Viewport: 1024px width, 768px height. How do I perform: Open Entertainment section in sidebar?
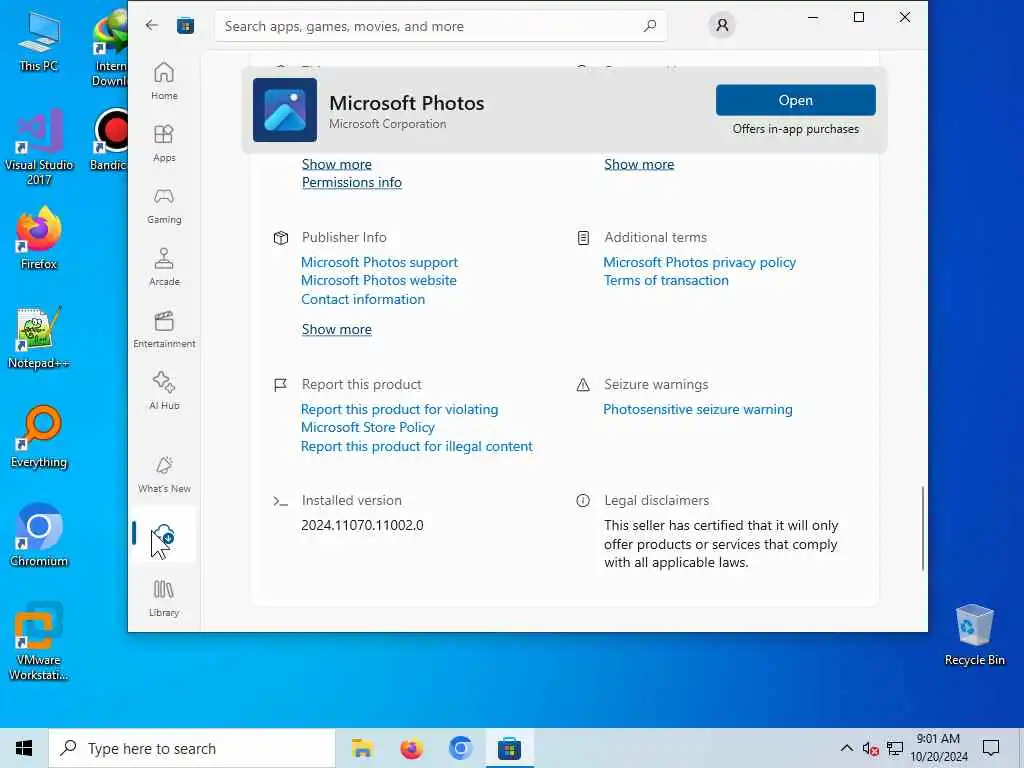tap(164, 329)
